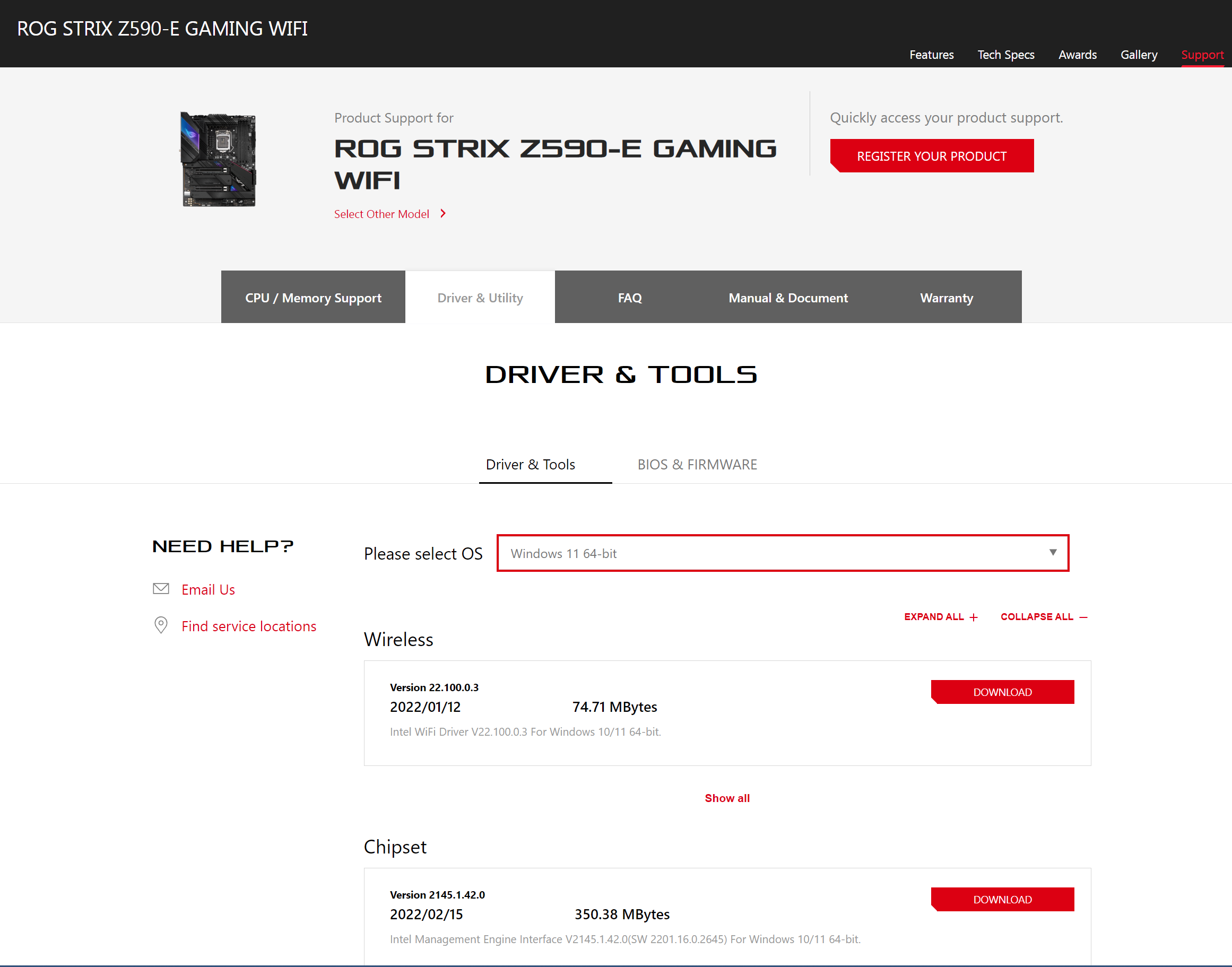Click the ROG STRIX Z590-E GAMING WIFI header title

point(162,28)
